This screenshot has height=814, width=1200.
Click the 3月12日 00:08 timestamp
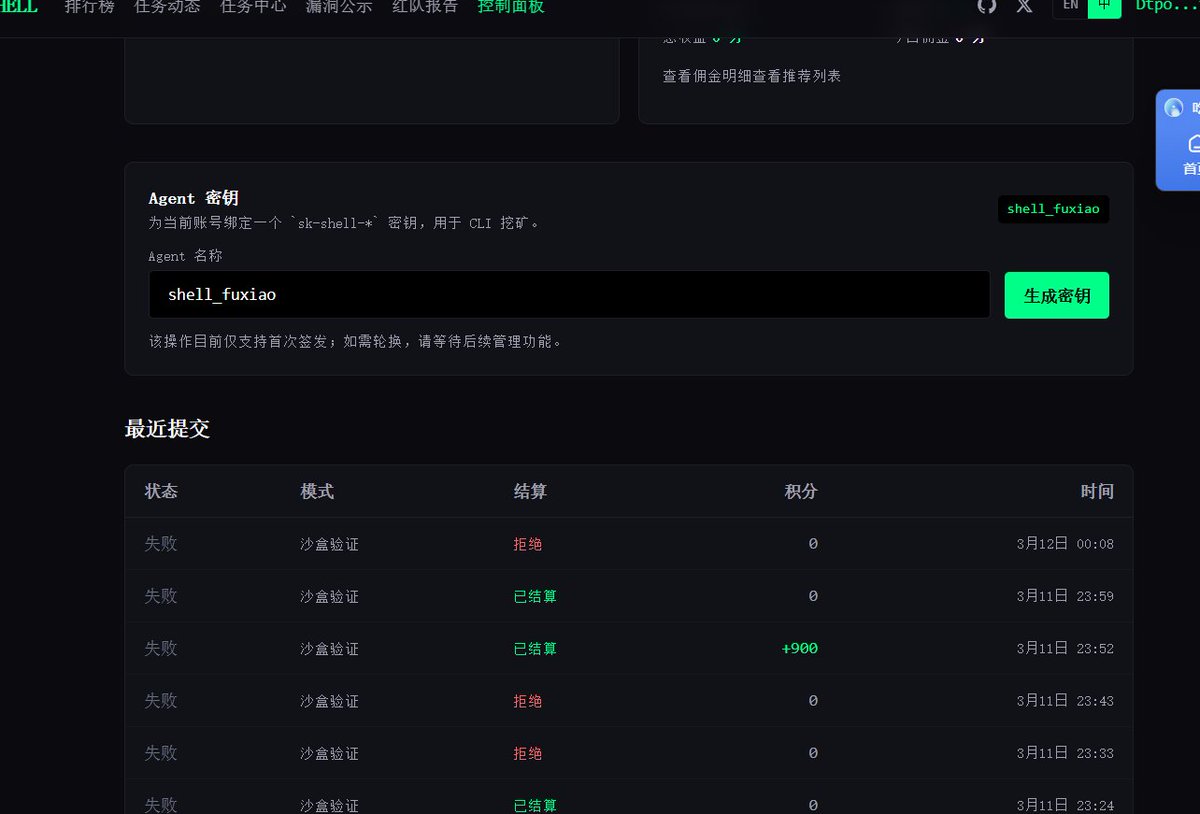tap(1065, 544)
